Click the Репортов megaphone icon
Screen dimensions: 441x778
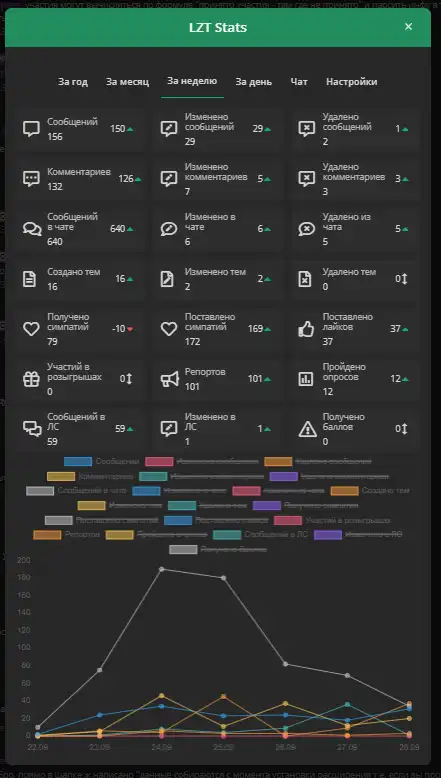169,379
